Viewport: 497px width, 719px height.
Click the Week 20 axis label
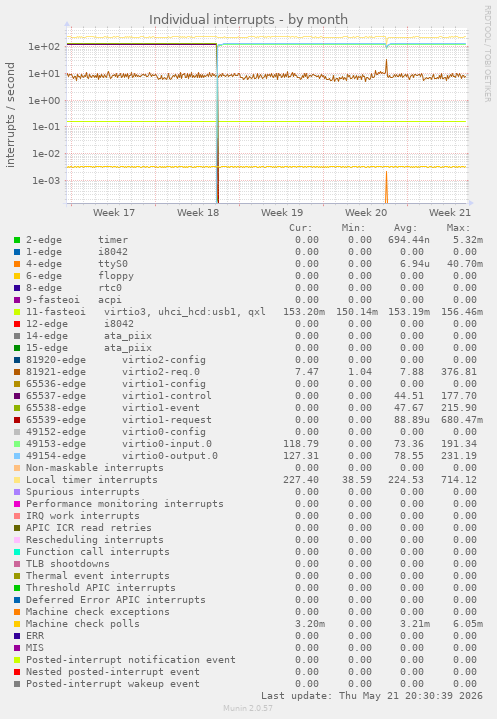click(366, 212)
